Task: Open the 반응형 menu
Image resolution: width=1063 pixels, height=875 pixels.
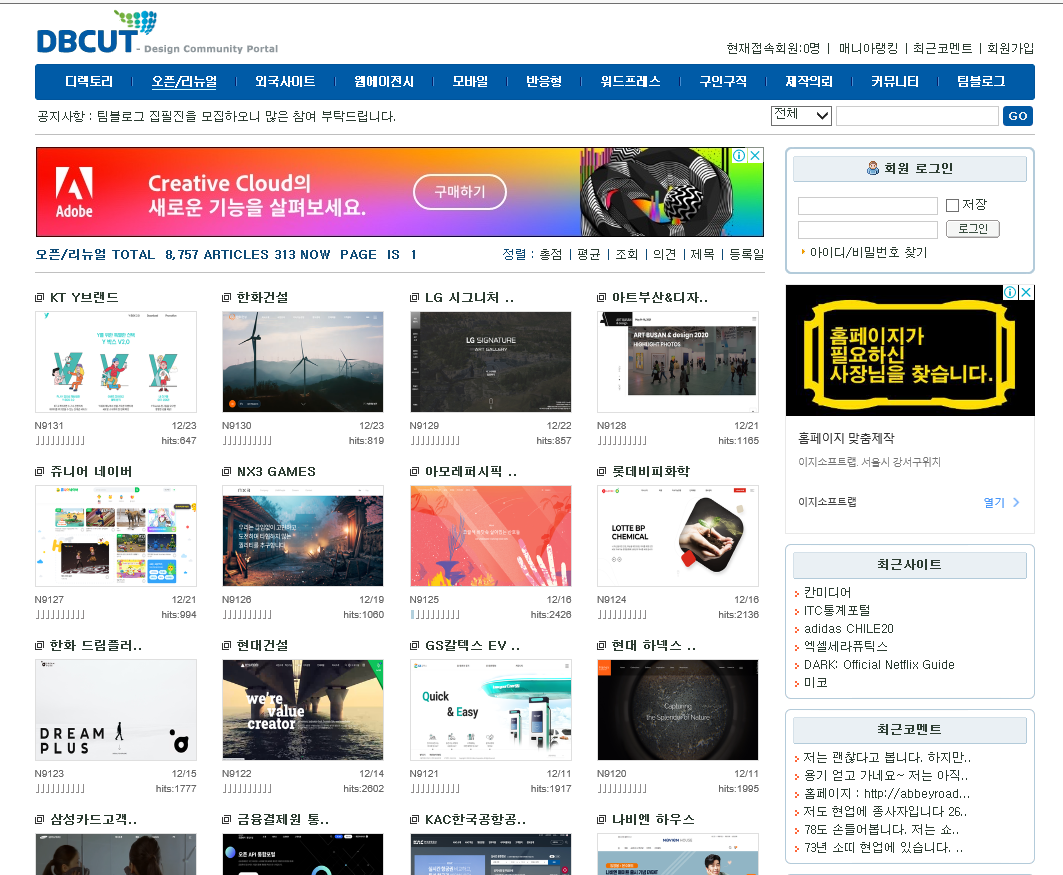Action: [544, 81]
